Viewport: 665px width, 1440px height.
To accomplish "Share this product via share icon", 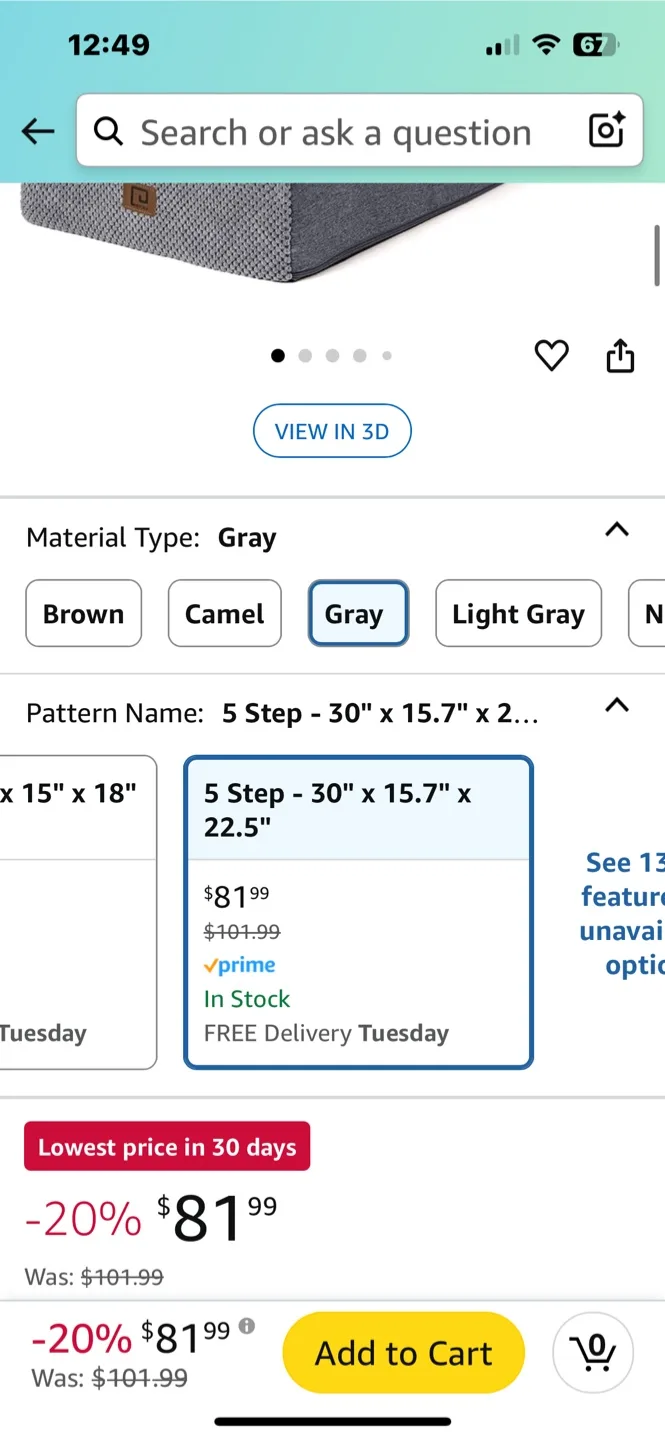I will [x=620, y=355].
